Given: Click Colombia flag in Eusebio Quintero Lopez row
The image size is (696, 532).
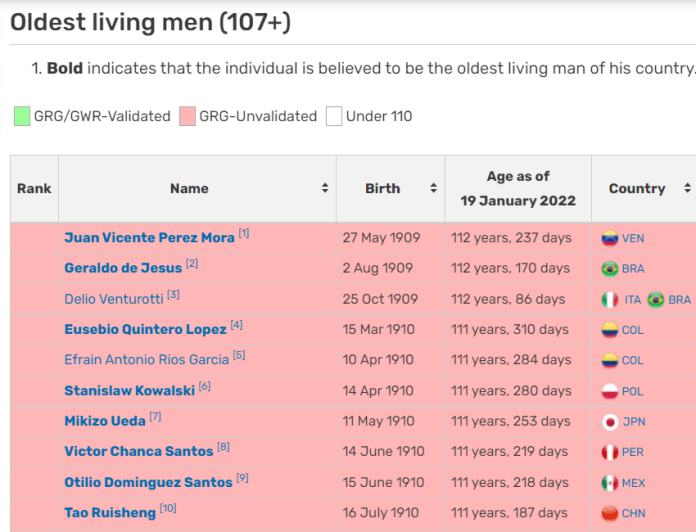Looking at the screenshot, I should pyautogui.click(x=609, y=330).
